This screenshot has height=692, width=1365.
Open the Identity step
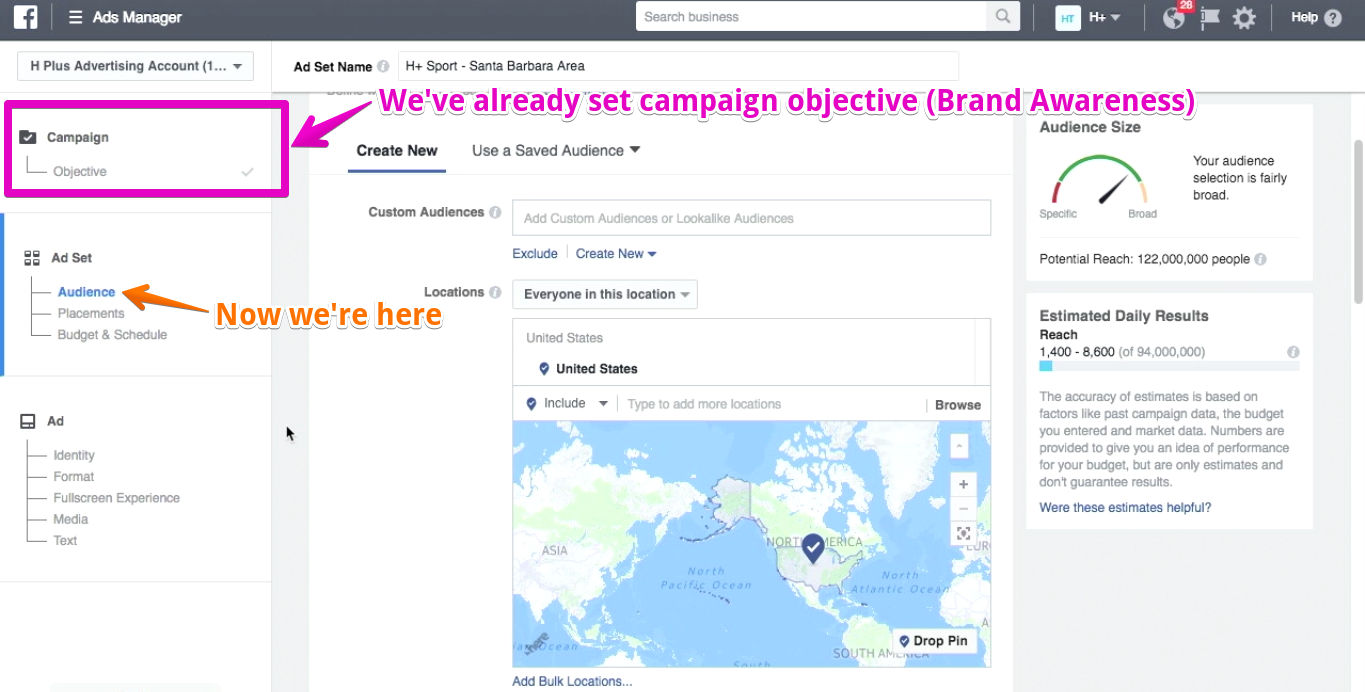point(74,455)
